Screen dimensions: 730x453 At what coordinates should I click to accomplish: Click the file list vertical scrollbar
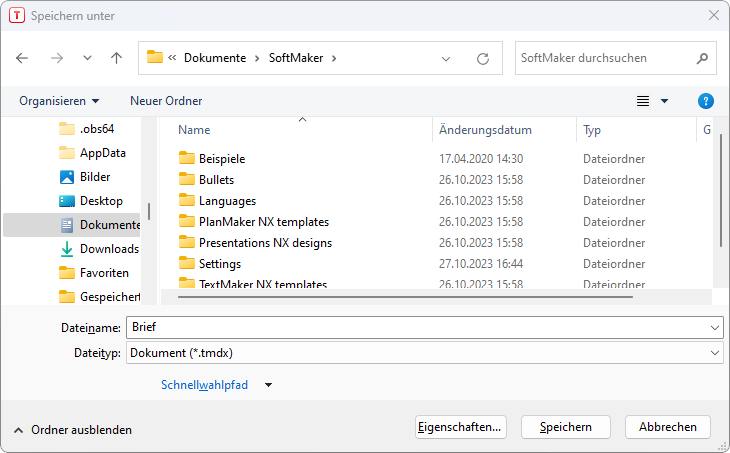(x=721, y=191)
